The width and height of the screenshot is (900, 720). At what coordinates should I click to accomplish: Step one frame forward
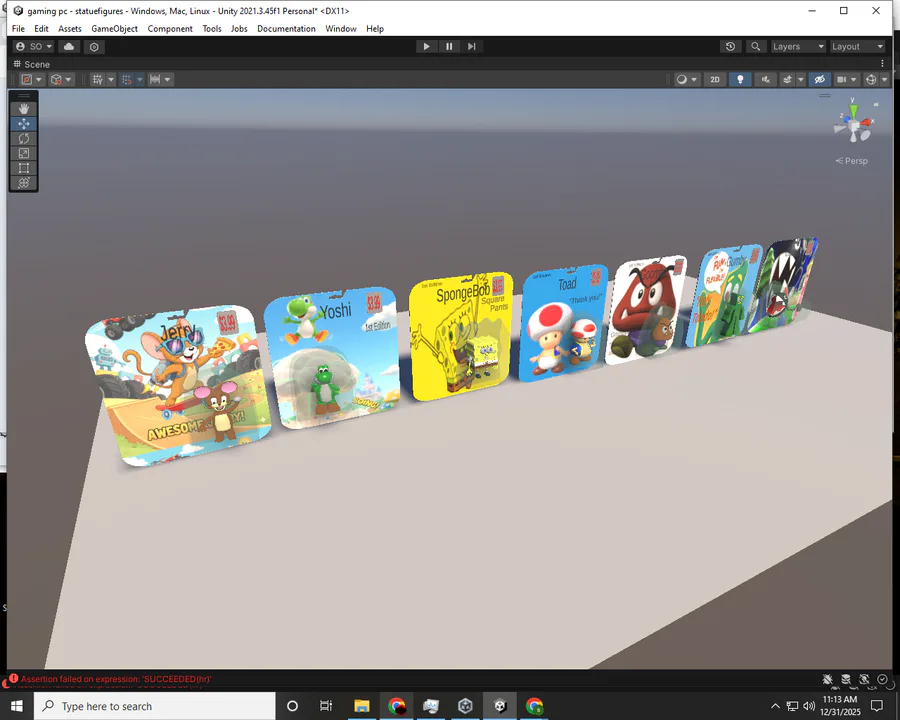click(471, 47)
